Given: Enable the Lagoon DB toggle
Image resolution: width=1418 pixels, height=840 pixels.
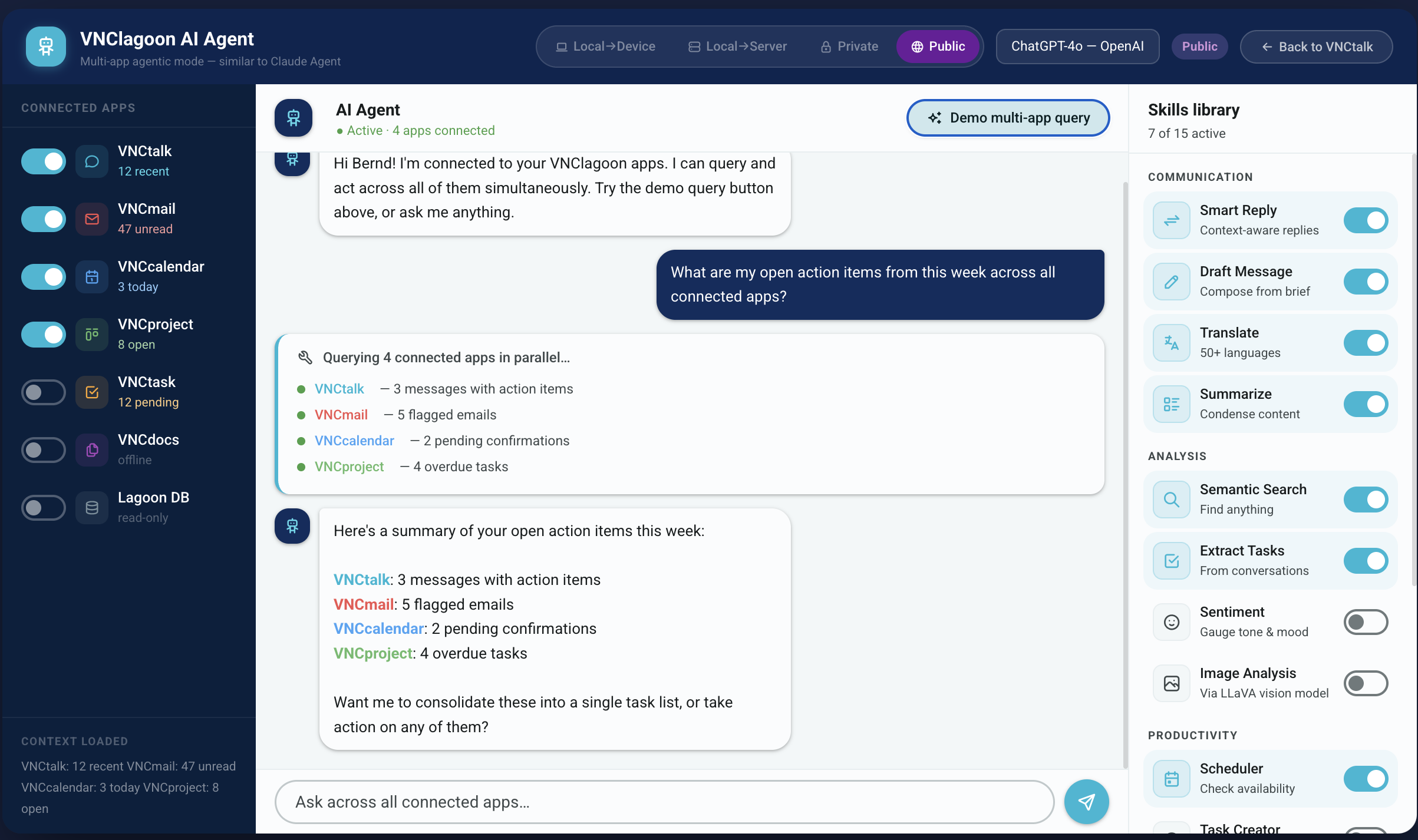Looking at the screenshot, I should (x=44, y=508).
